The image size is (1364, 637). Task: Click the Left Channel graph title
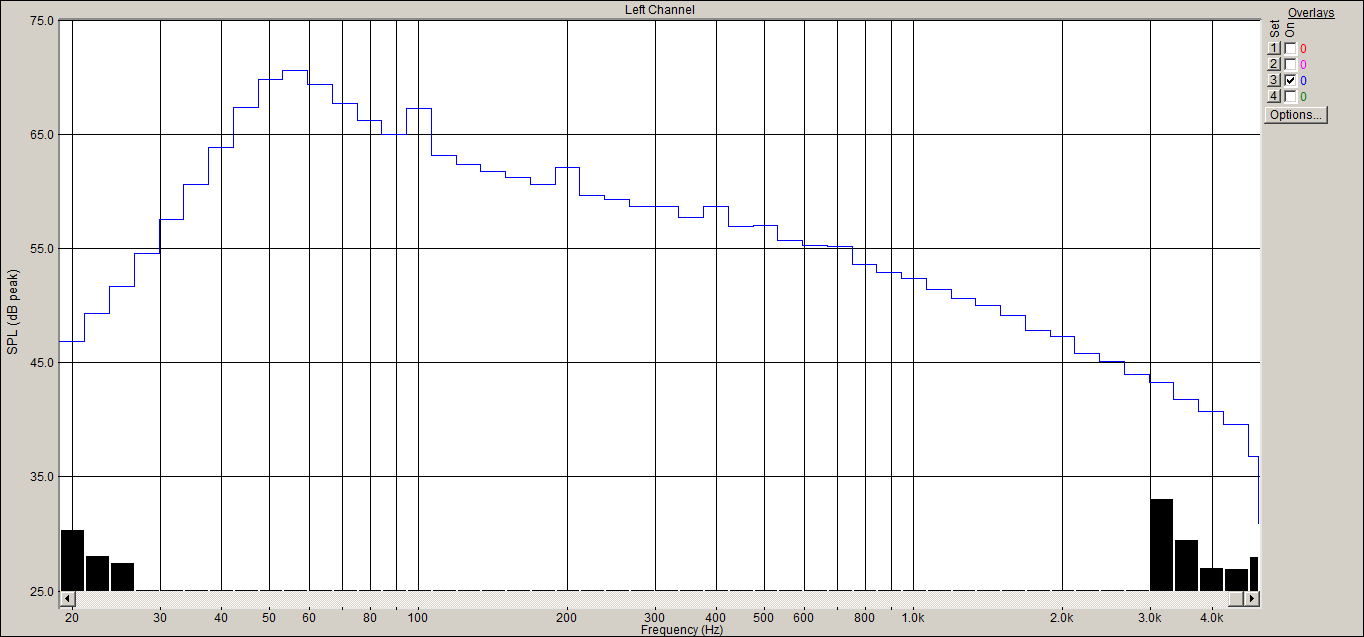click(659, 10)
